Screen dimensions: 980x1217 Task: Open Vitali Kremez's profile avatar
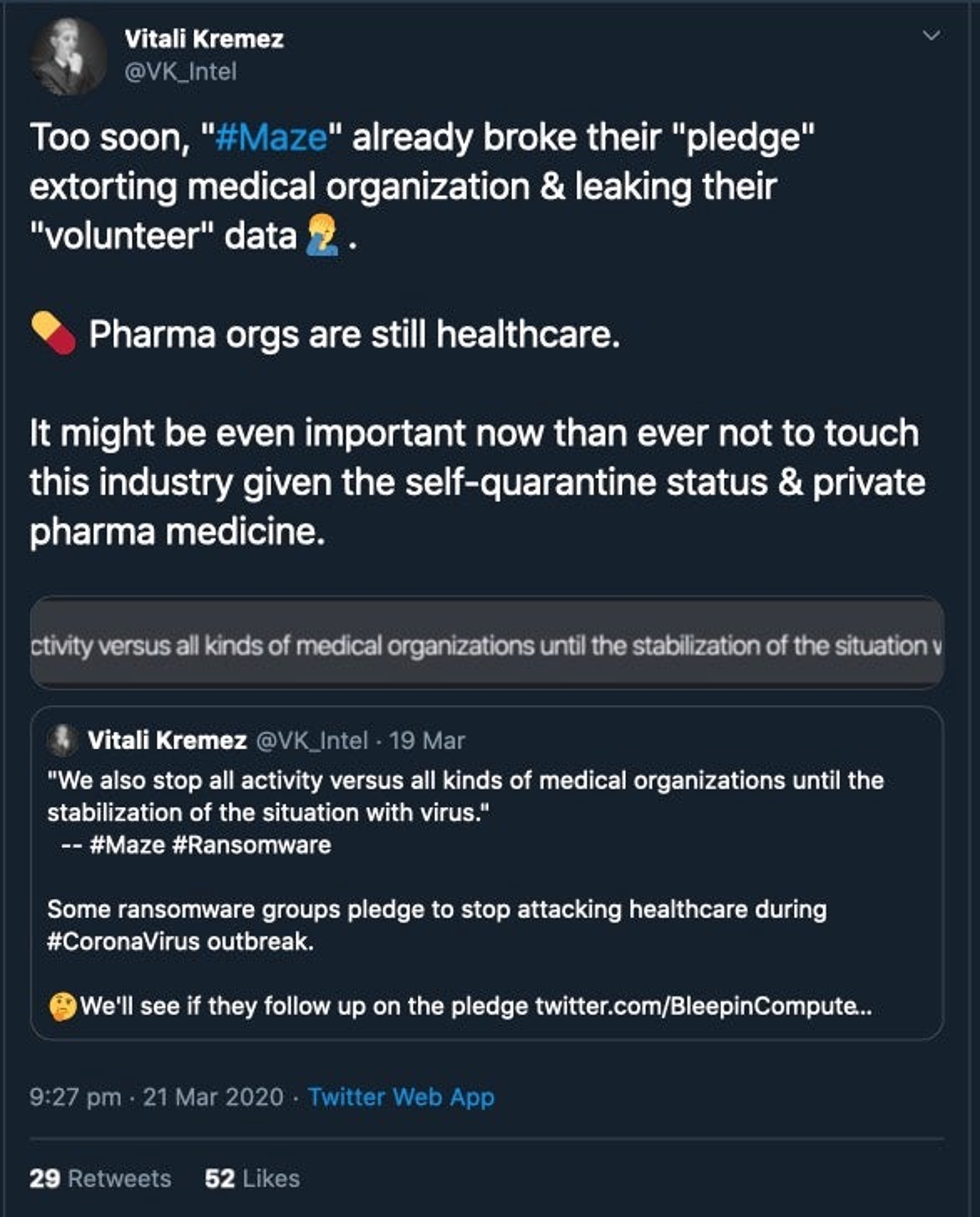[68, 56]
